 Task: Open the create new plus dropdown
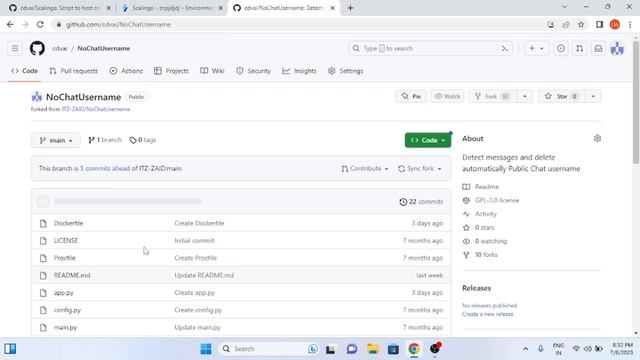click(536, 49)
